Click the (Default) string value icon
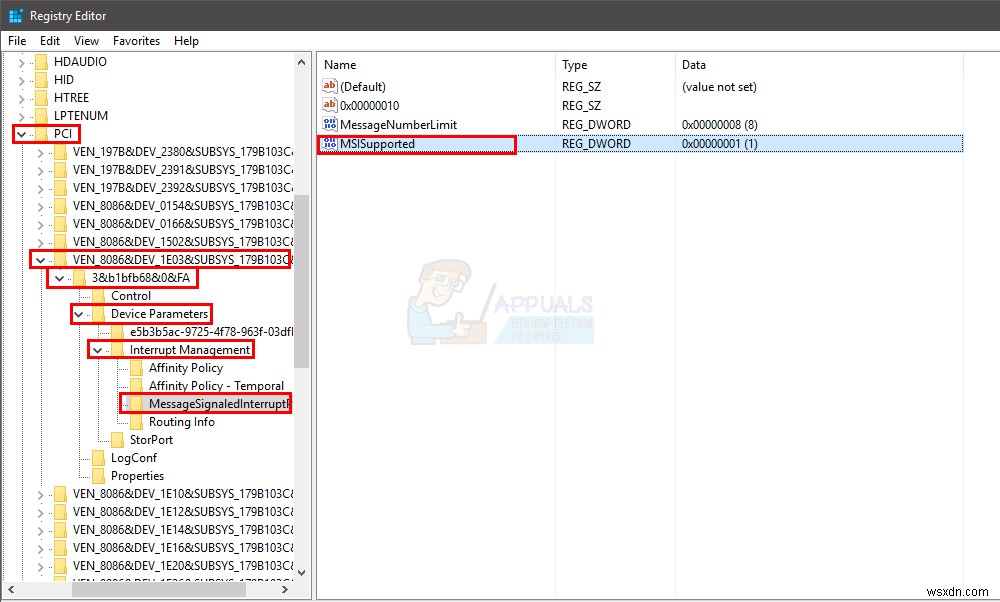This screenshot has width=1000, height=602. pyautogui.click(x=330, y=86)
